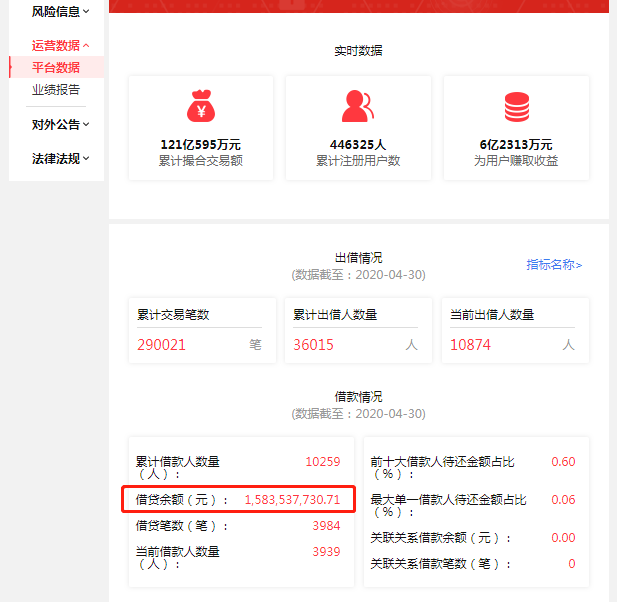Screen dimensions: 617x602
Task: Click the 0.60 percentage value
Action: click(563, 462)
